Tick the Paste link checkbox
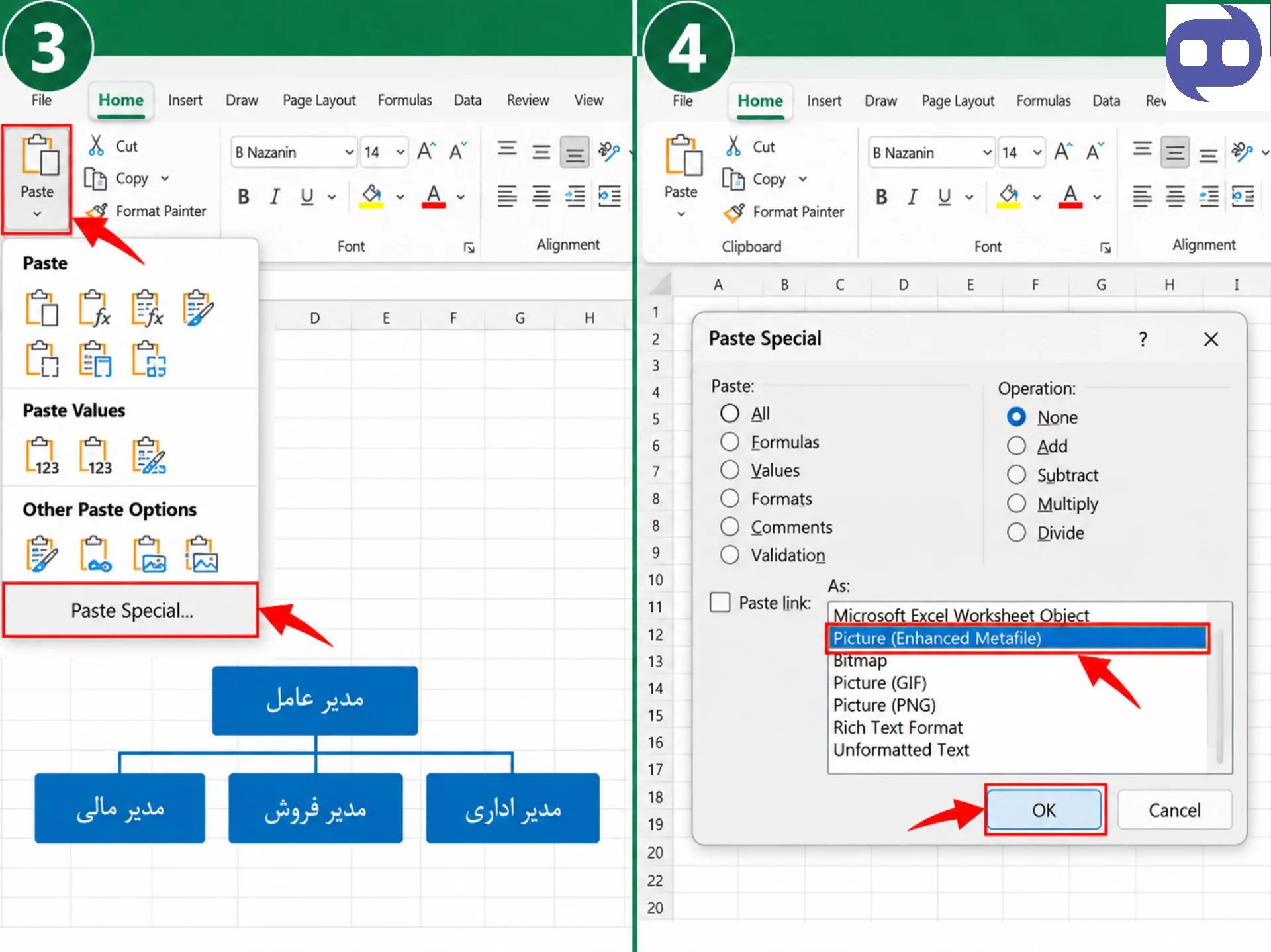The height and width of the screenshot is (952, 1271). 720,602
